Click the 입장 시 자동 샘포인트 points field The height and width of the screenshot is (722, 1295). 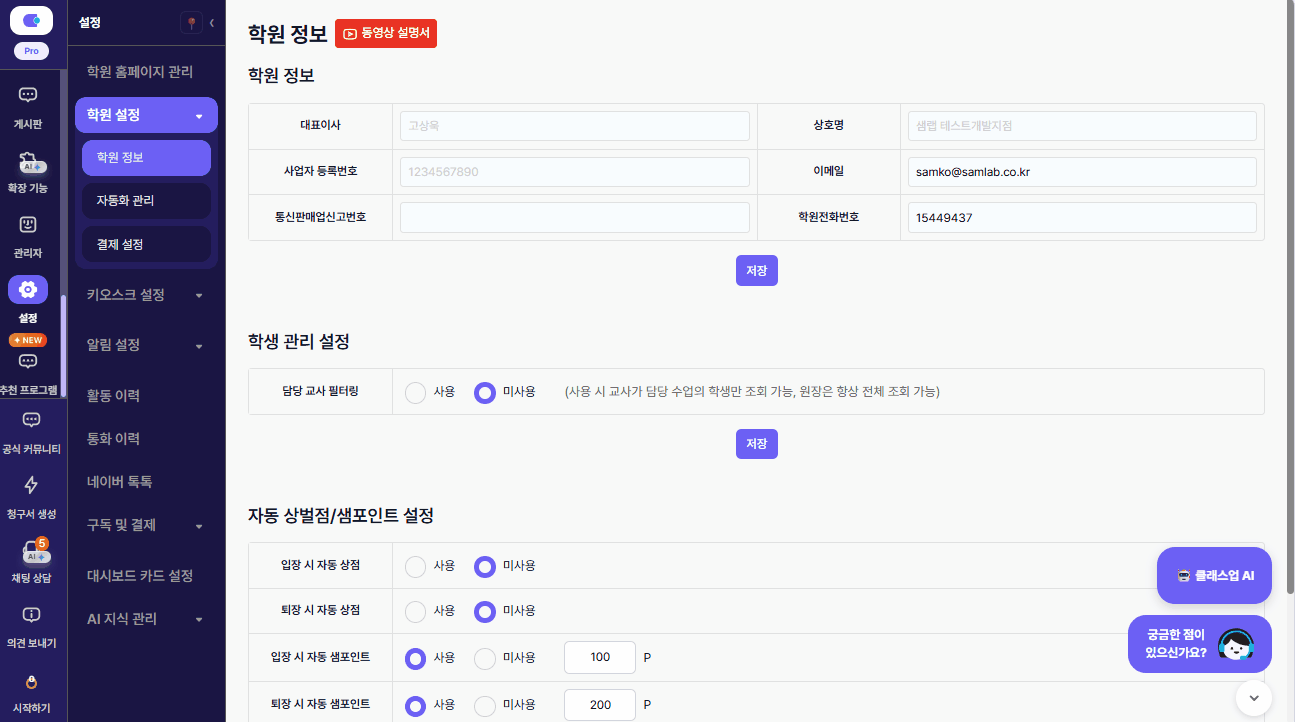click(600, 658)
